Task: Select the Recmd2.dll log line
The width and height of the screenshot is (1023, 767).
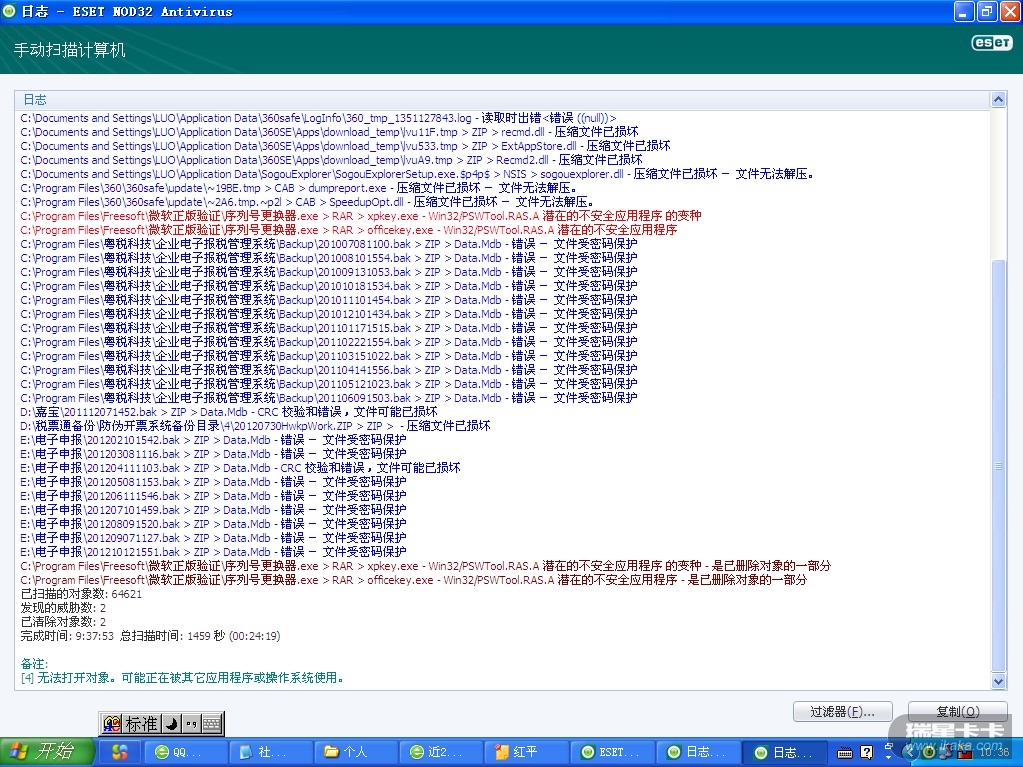Action: (331, 160)
